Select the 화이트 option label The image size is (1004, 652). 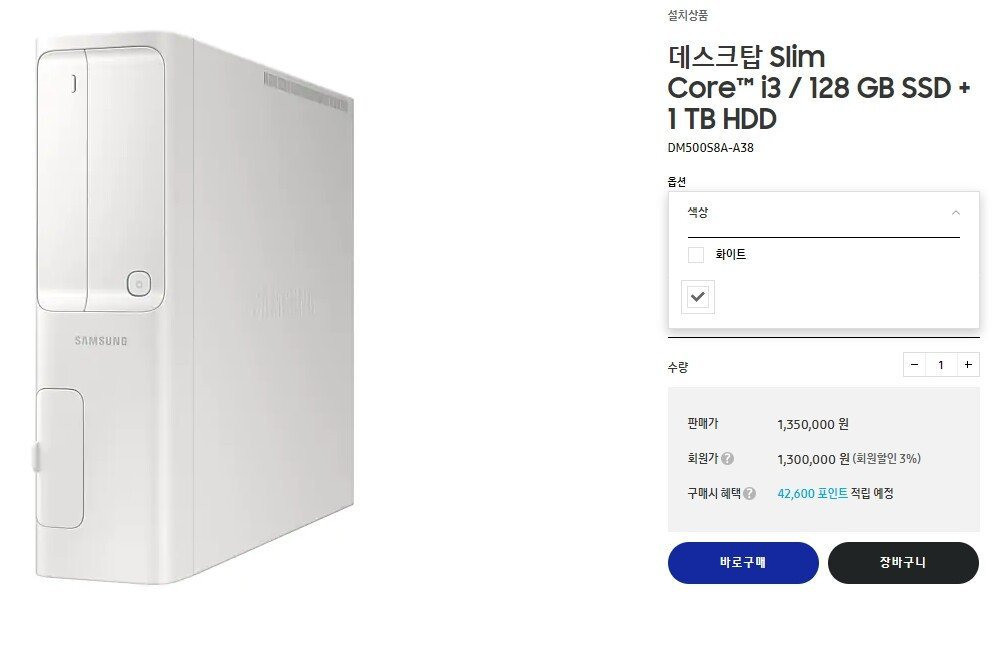[731, 254]
